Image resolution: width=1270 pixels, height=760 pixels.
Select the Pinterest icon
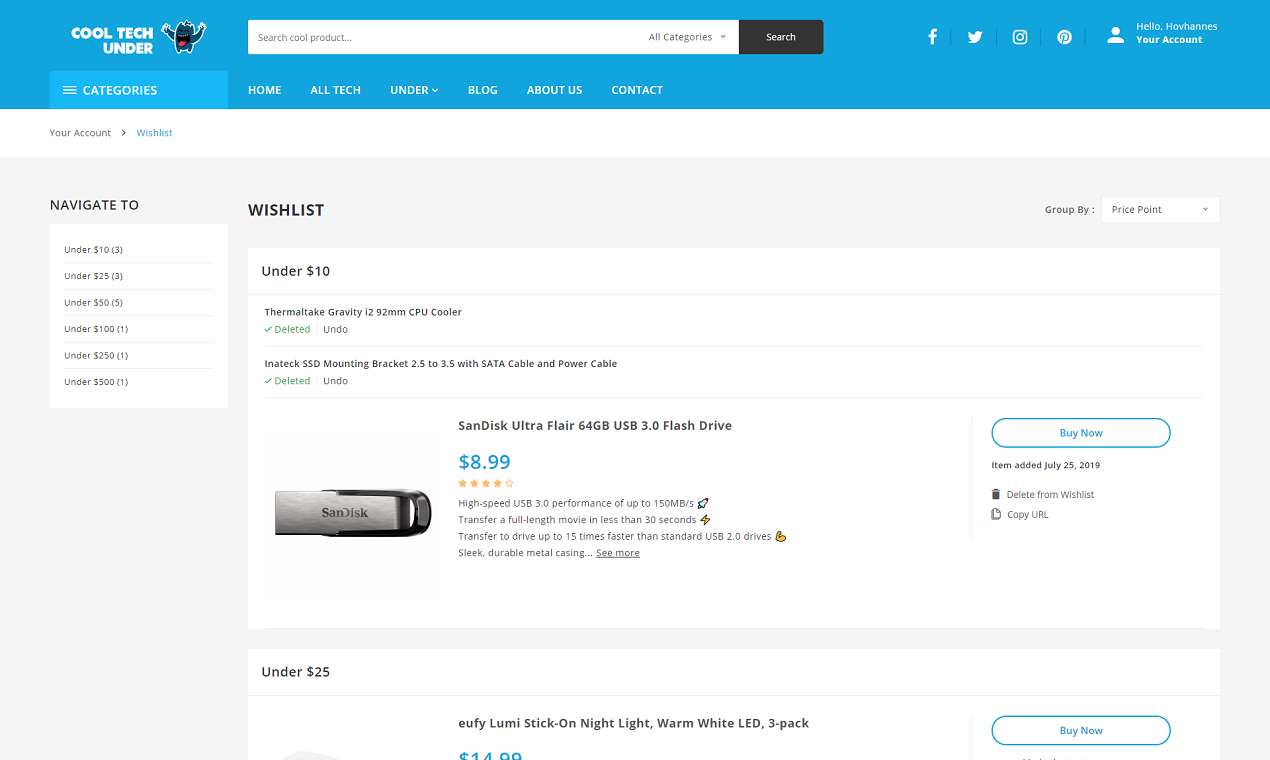coord(1064,37)
